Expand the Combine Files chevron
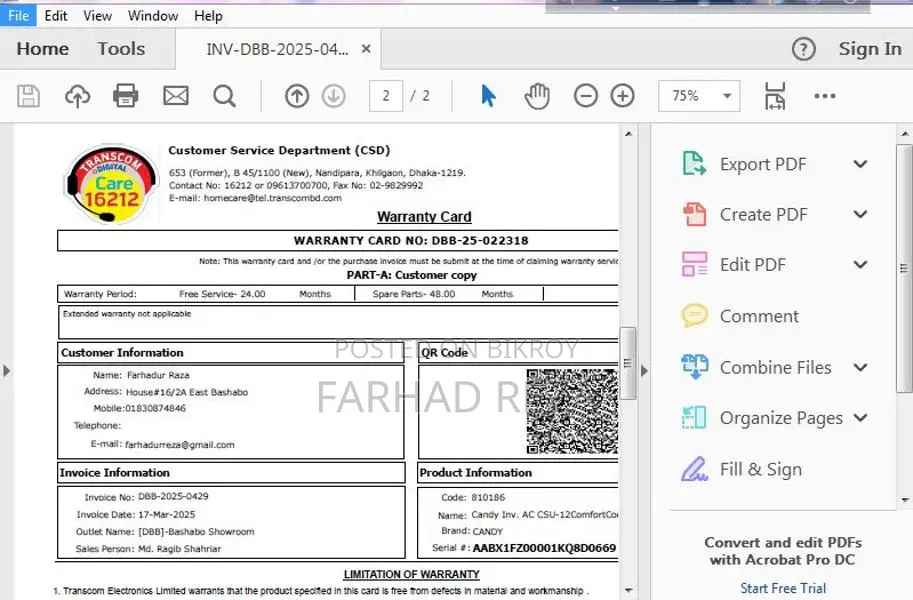Image resolution: width=913 pixels, height=600 pixels. (x=860, y=367)
